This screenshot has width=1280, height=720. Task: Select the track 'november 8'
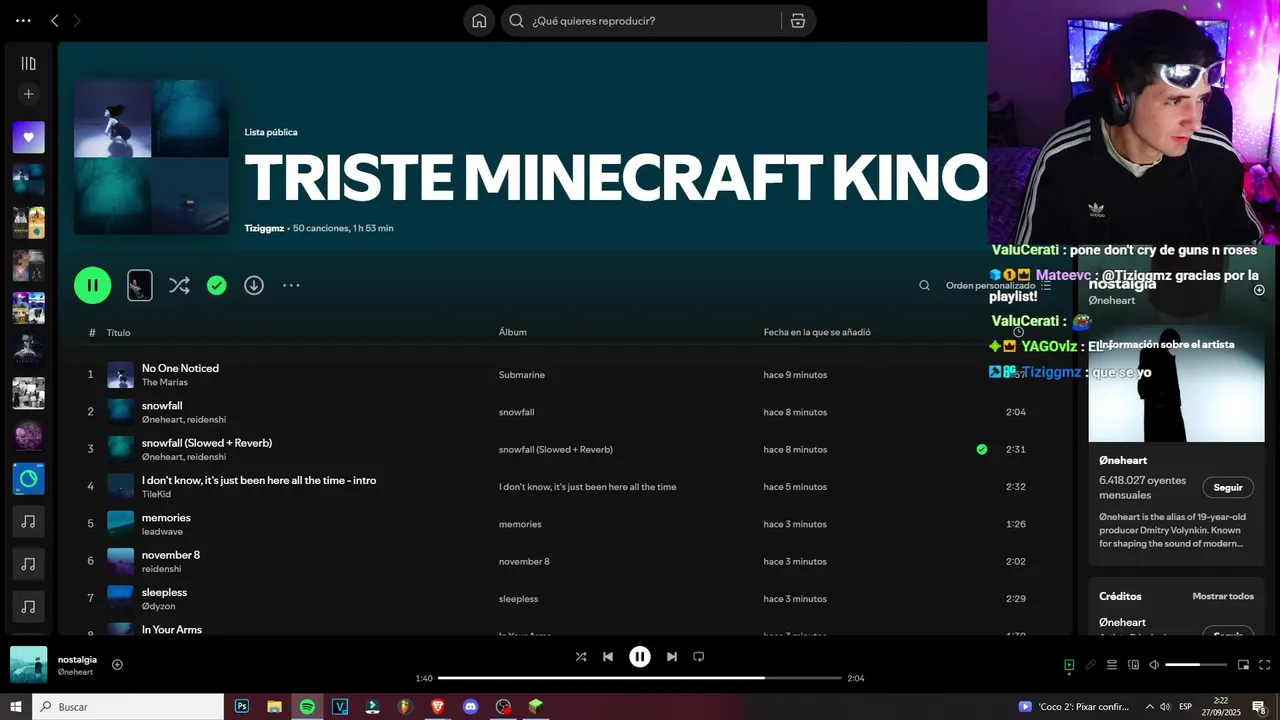click(x=170, y=555)
